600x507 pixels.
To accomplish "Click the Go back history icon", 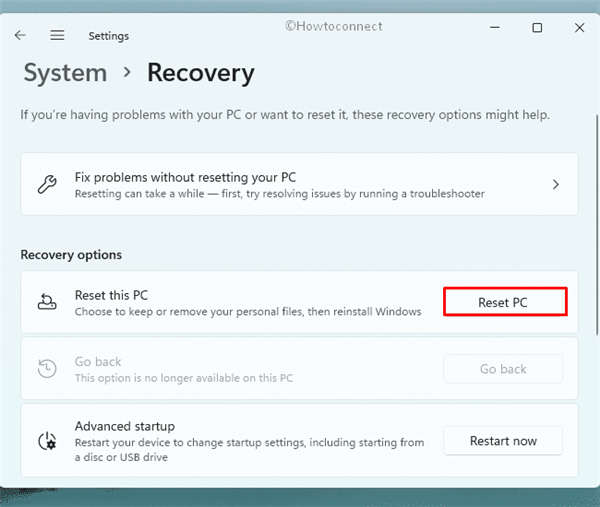I will coord(46,369).
